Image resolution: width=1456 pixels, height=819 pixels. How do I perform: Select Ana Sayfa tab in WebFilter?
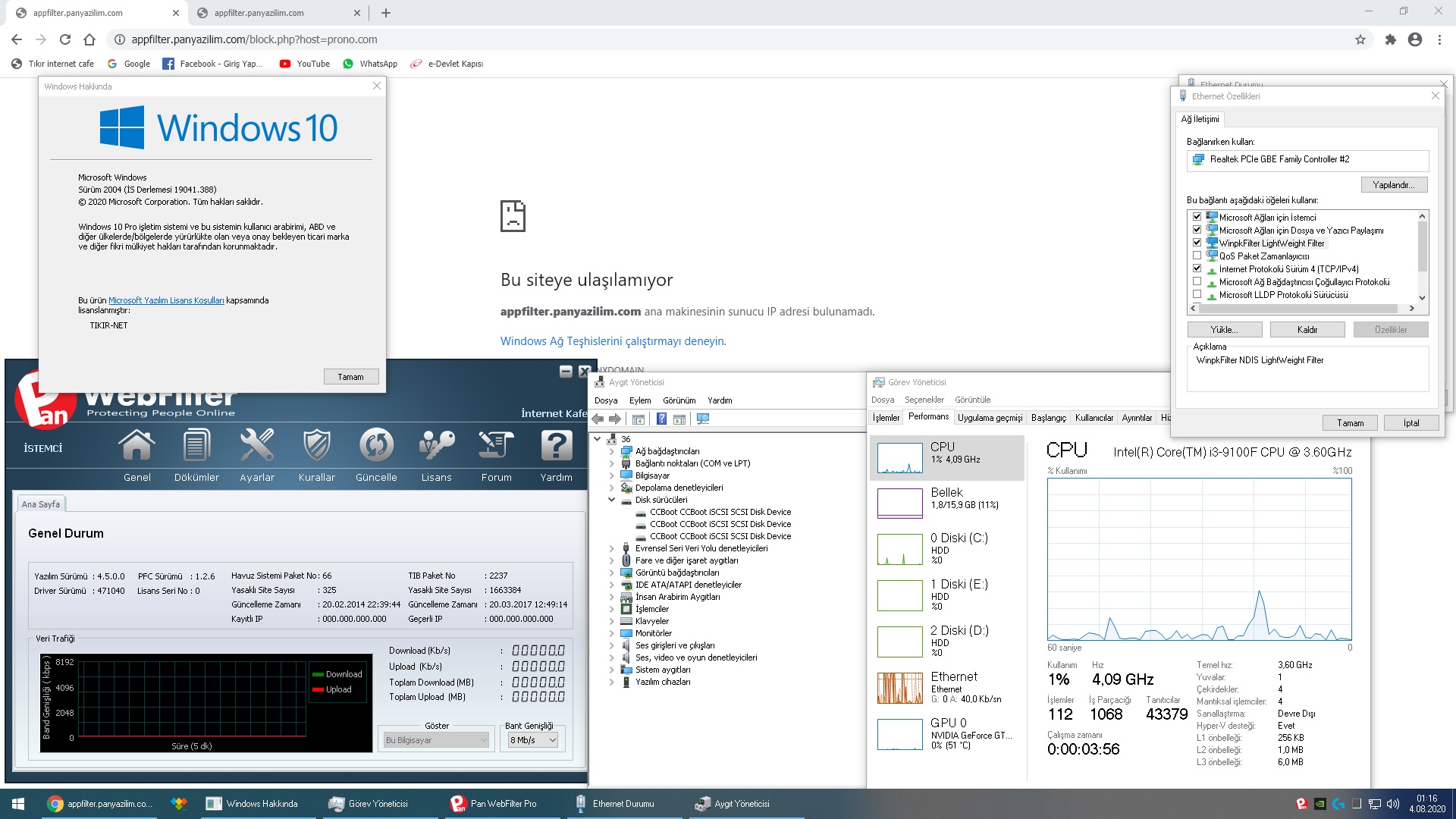(41, 504)
